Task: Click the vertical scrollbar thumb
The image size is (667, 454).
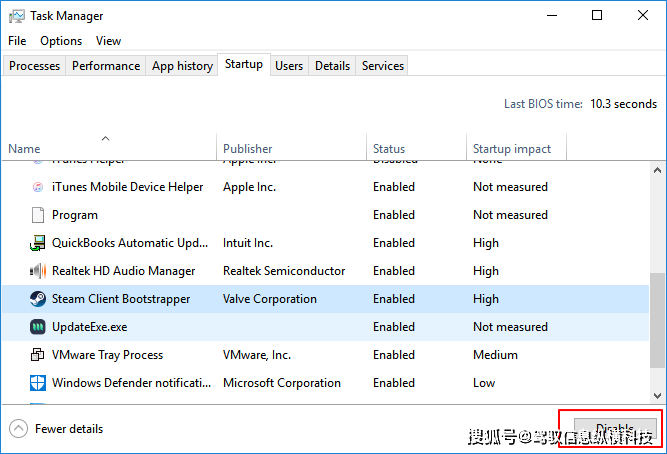Action: click(x=657, y=330)
